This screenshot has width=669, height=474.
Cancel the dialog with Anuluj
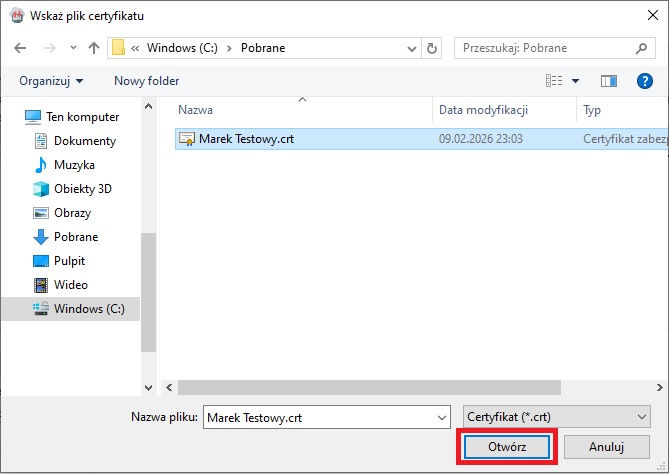click(606, 445)
